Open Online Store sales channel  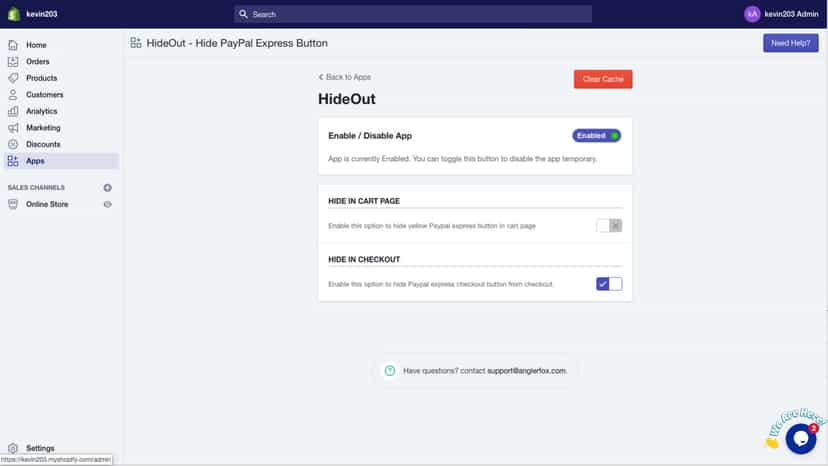click(48, 204)
